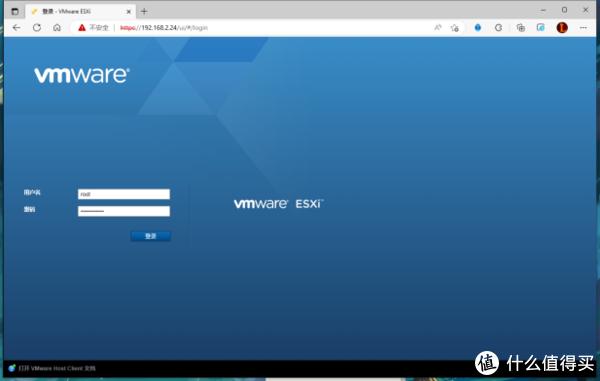Minimize the browser window
600x381 pixels.
[543, 10]
